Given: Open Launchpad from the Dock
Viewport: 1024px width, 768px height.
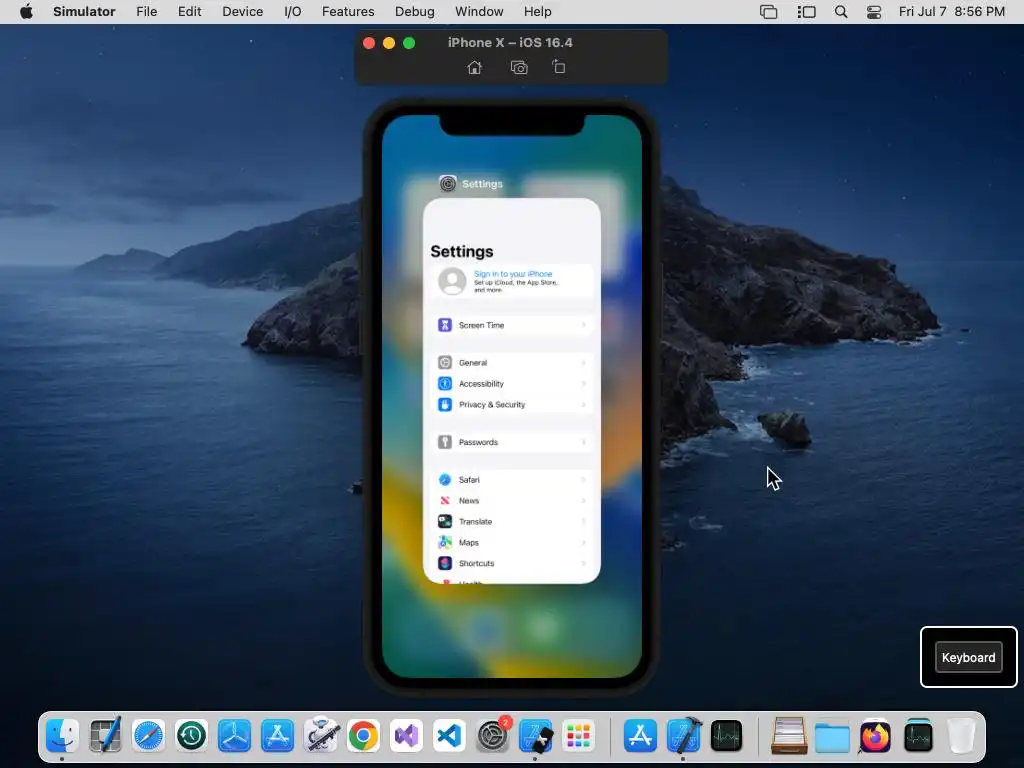Looking at the screenshot, I should point(579,736).
